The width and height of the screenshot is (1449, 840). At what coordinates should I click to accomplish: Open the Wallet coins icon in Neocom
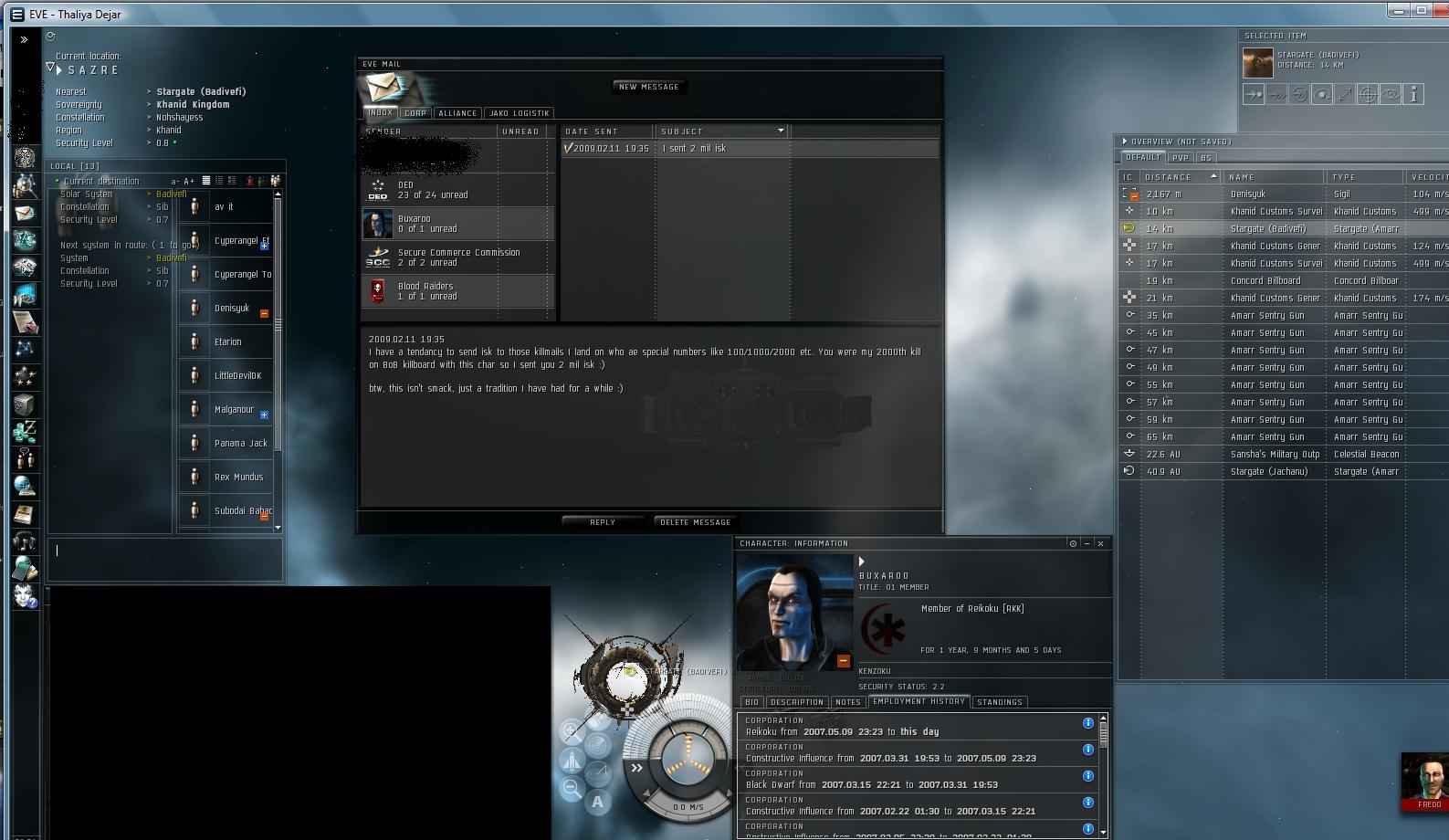(25, 431)
